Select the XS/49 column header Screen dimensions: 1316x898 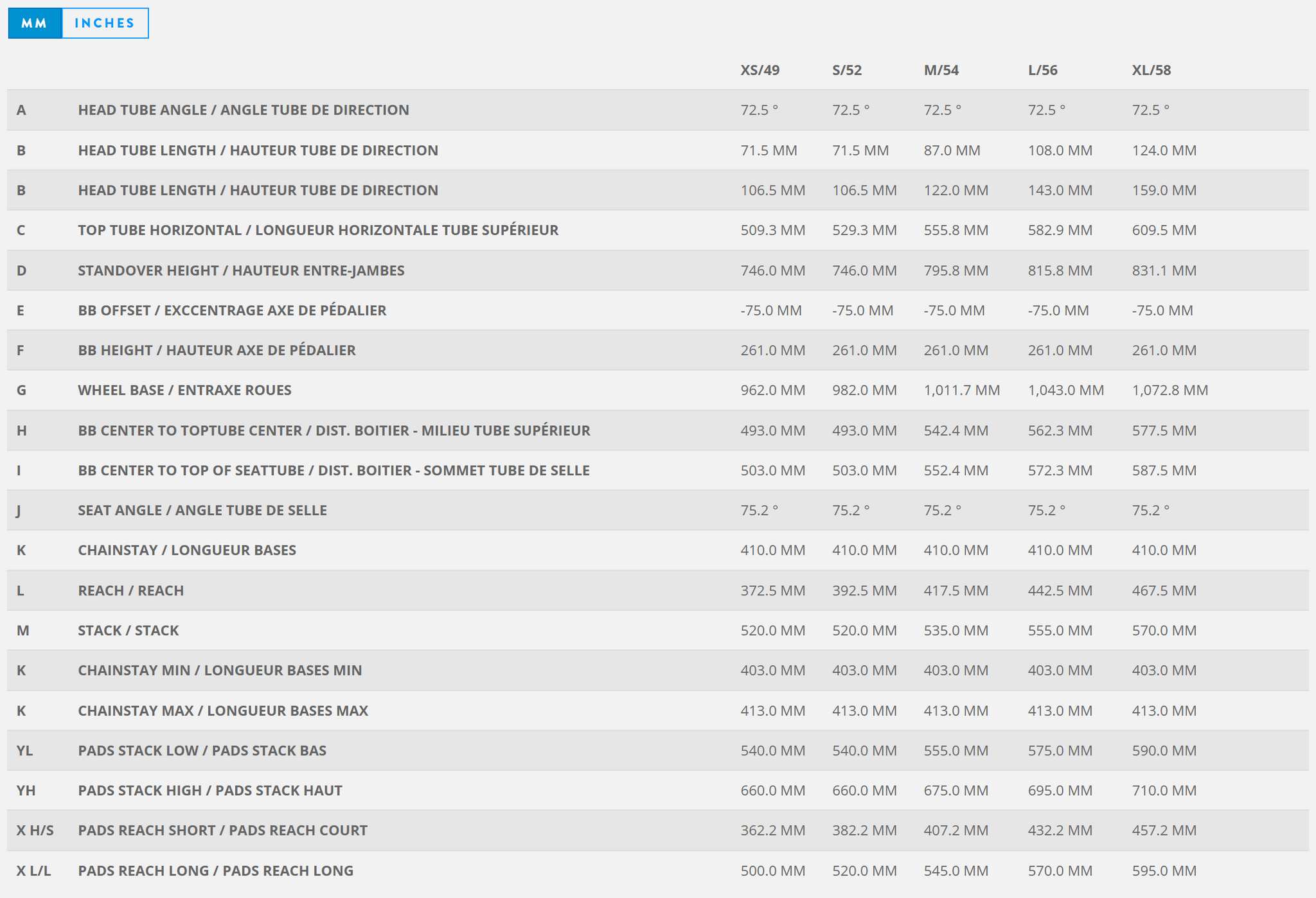click(x=760, y=70)
